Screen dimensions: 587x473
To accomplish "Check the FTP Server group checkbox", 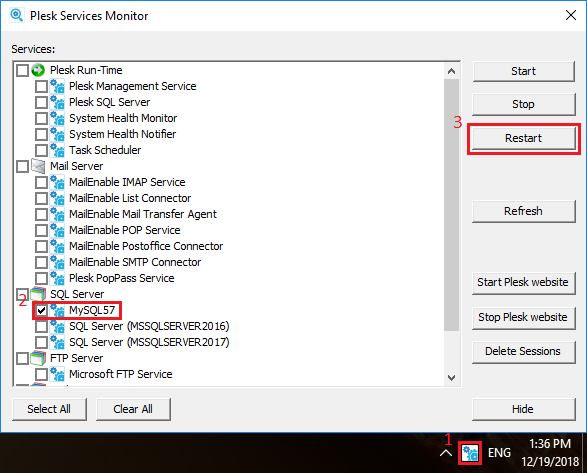I will coord(22,358).
